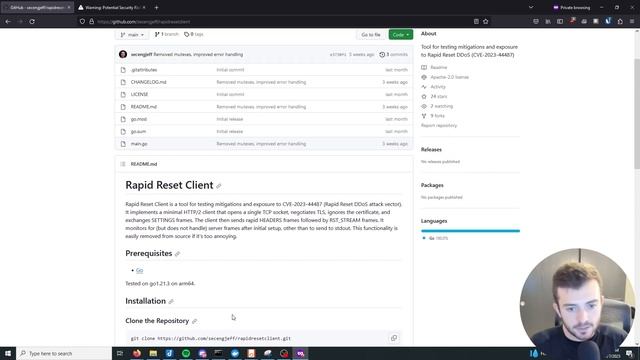The width and height of the screenshot is (640, 360).
Task: Click the blue Languages bar
Action: click(x=470, y=231)
